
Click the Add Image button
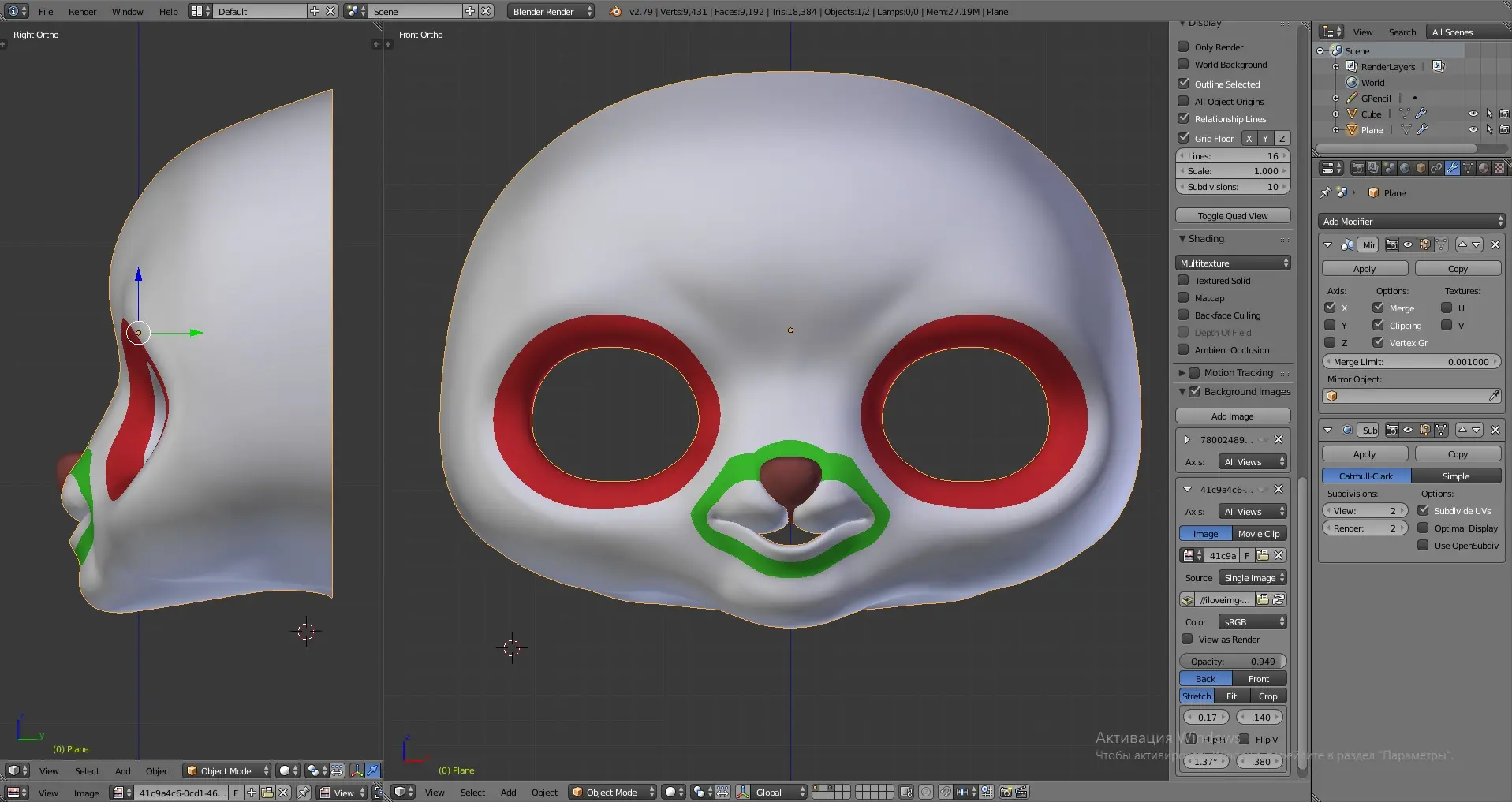[x=1232, y=416]
